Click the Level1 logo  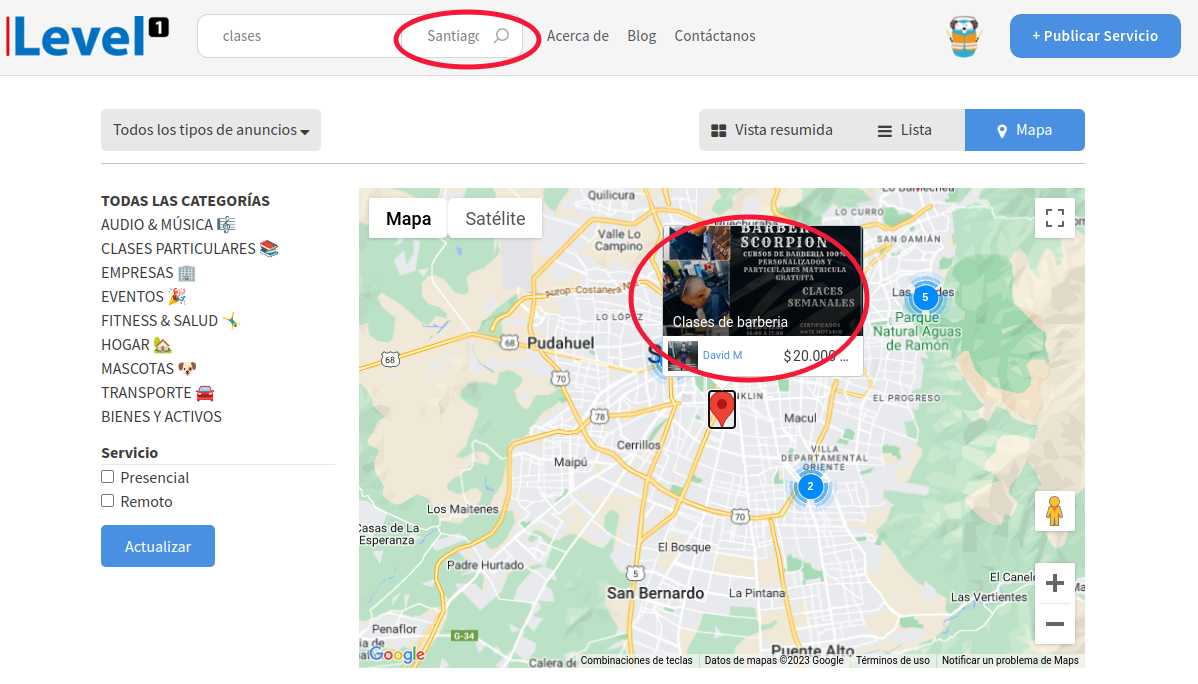click(87, 34)
